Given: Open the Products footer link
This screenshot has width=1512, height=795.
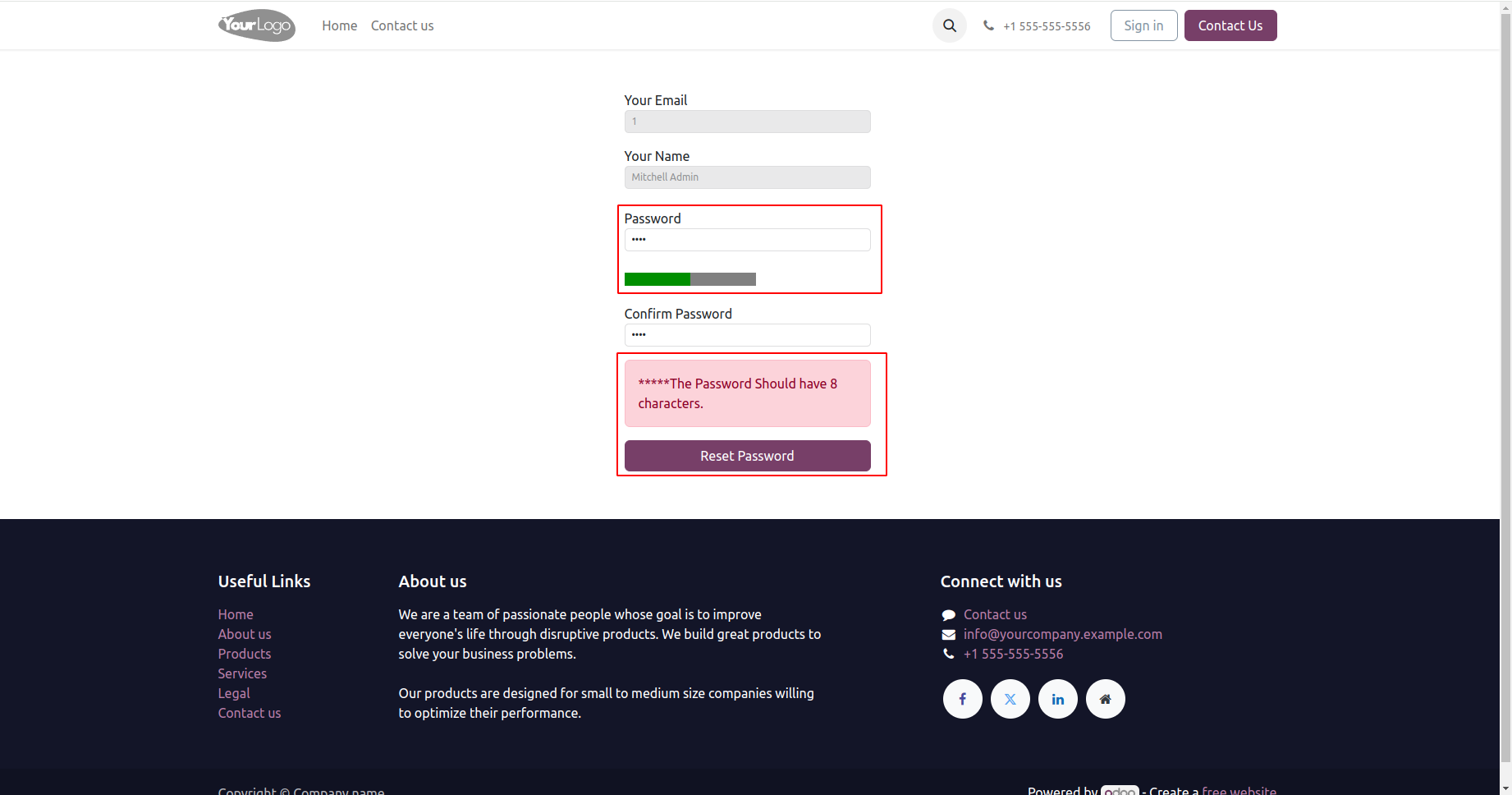Looking at the screenshot, I should tap(245, 654).
